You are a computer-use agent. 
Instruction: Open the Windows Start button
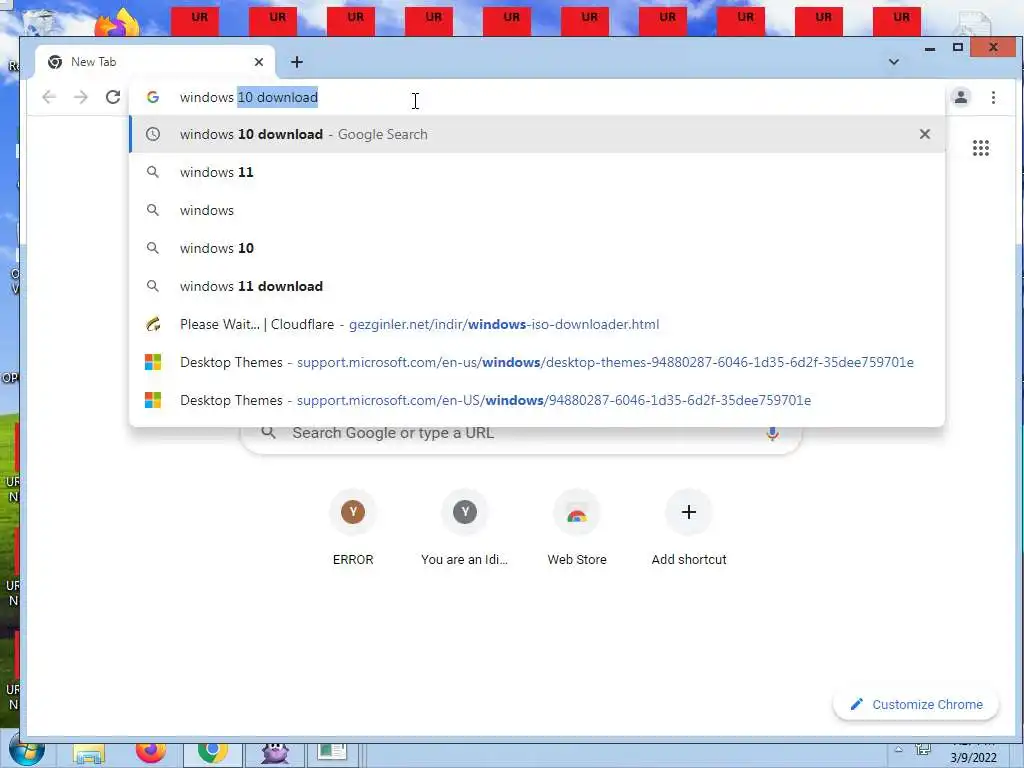(x=27, y=752)
